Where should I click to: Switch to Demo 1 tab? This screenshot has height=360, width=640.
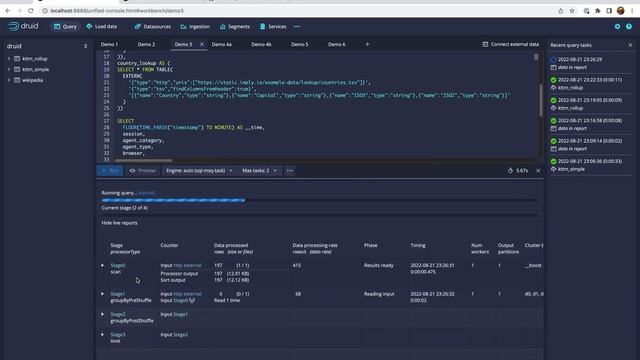(109, 44)
